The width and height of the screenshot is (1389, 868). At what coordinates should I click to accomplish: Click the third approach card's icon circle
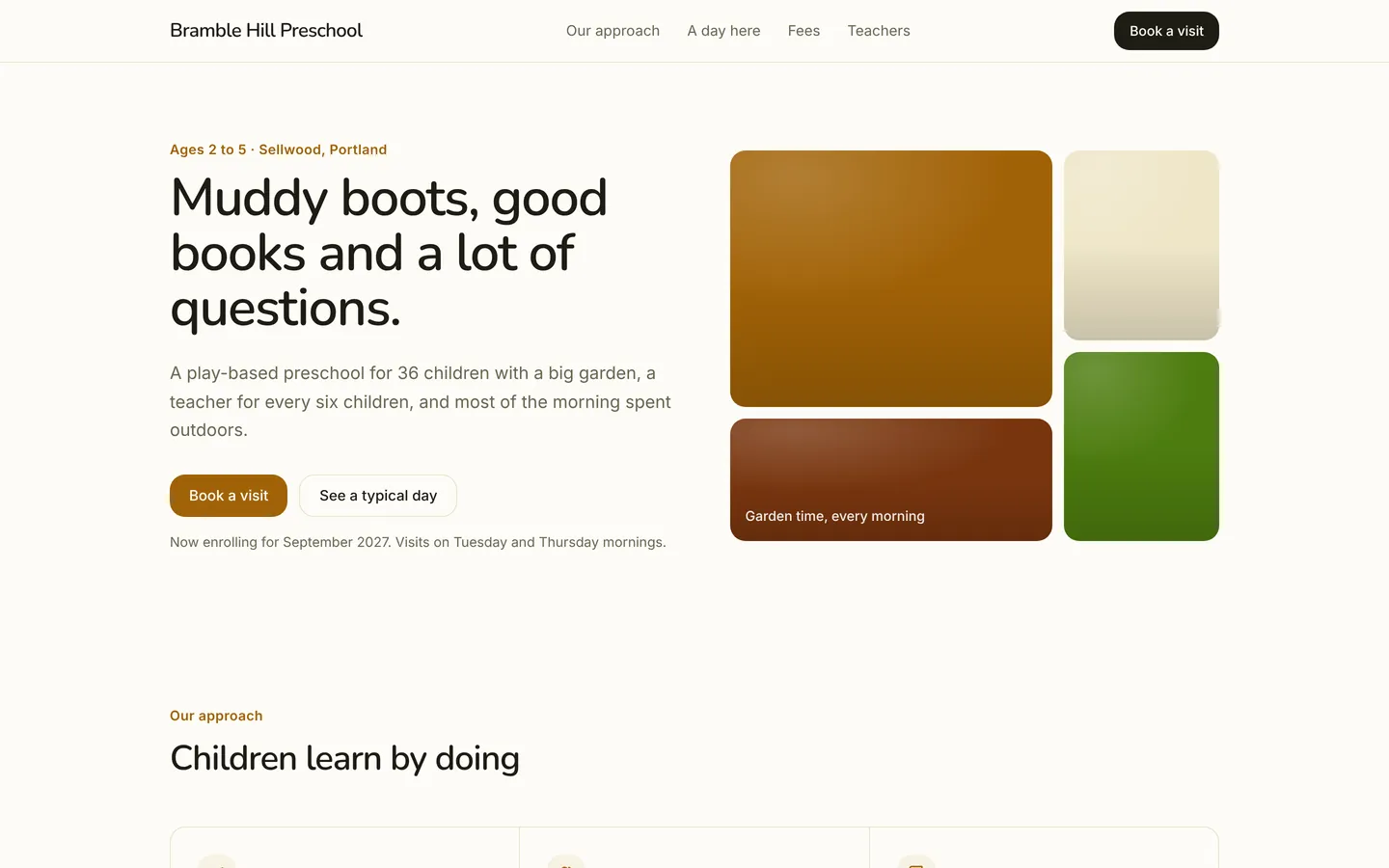[x=916, y=861]
